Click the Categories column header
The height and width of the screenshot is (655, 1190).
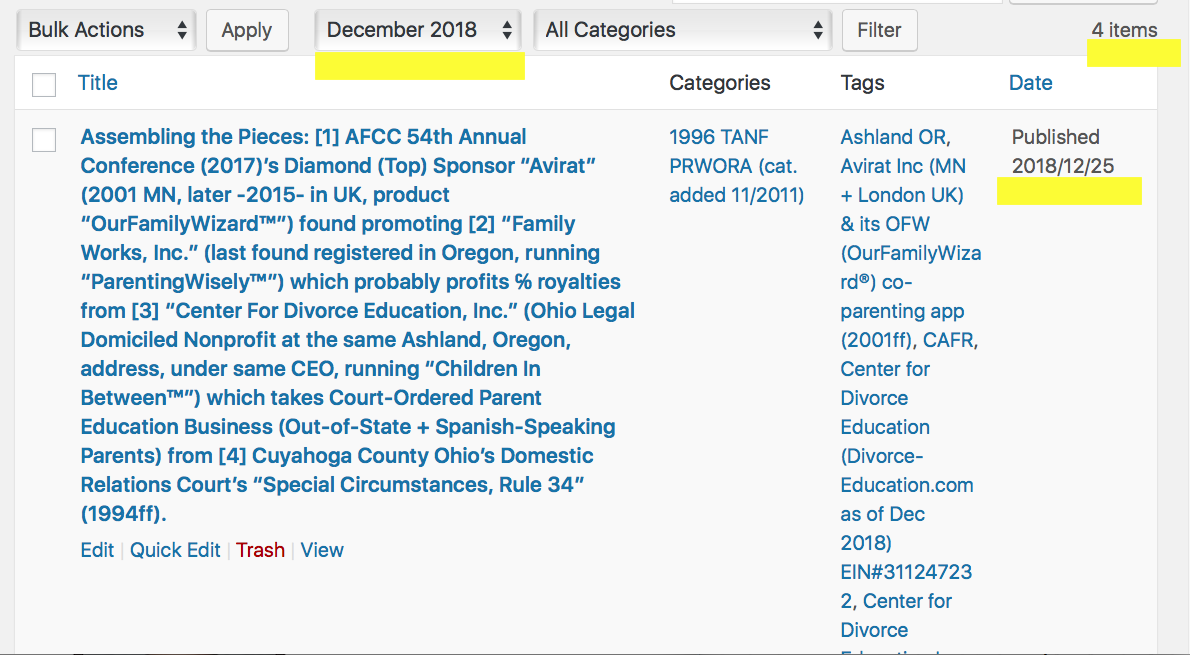coord(720,83)
